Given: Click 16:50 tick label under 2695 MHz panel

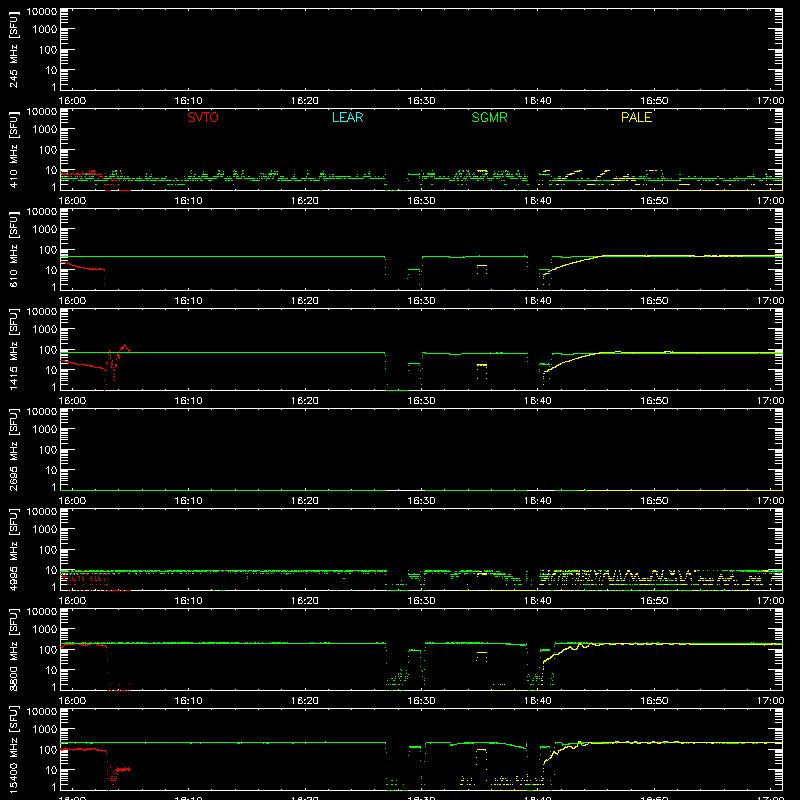Looking at the screenshot, I should [654, 501].
